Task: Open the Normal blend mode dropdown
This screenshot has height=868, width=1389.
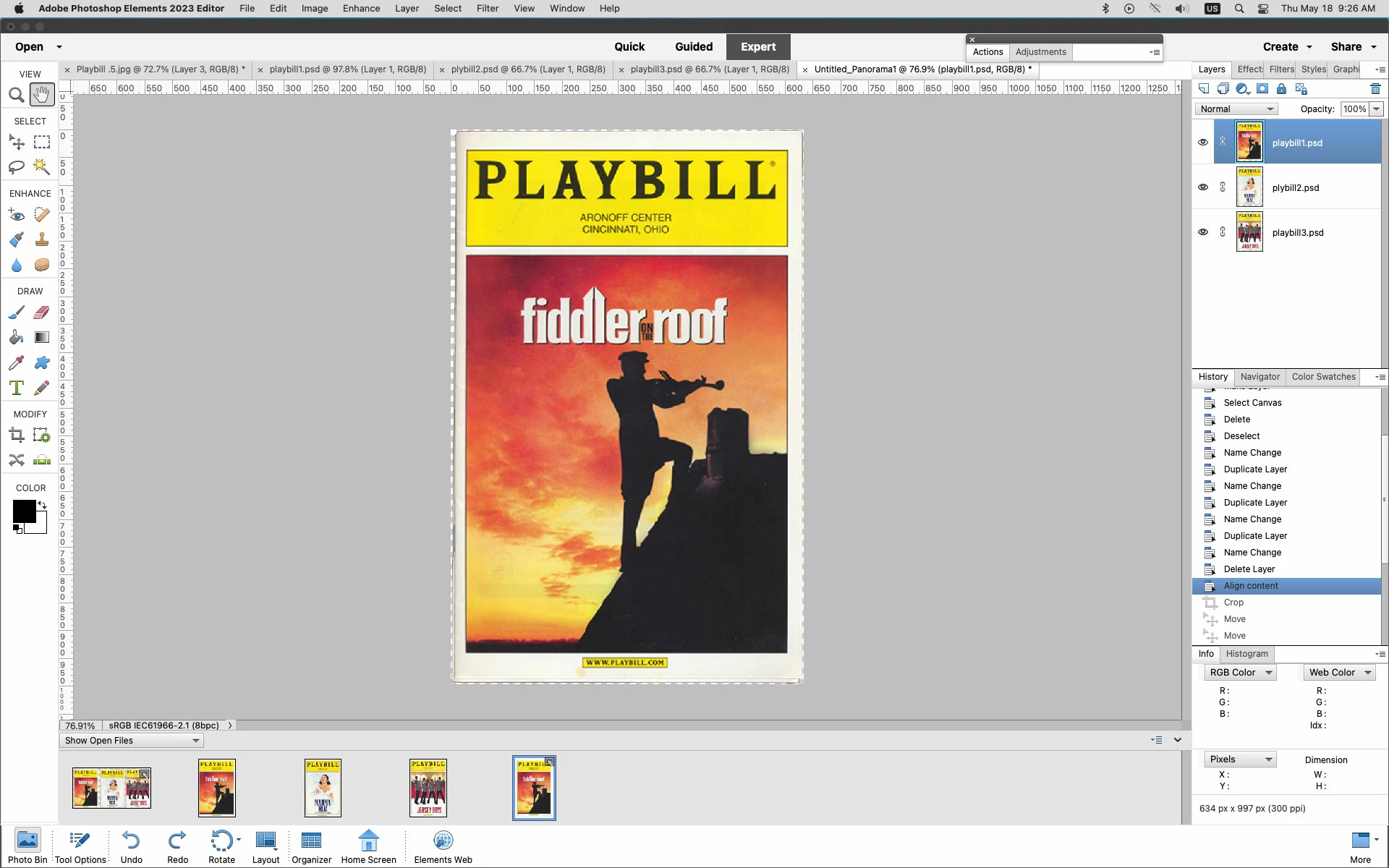Action: [x=1236, y=109]
